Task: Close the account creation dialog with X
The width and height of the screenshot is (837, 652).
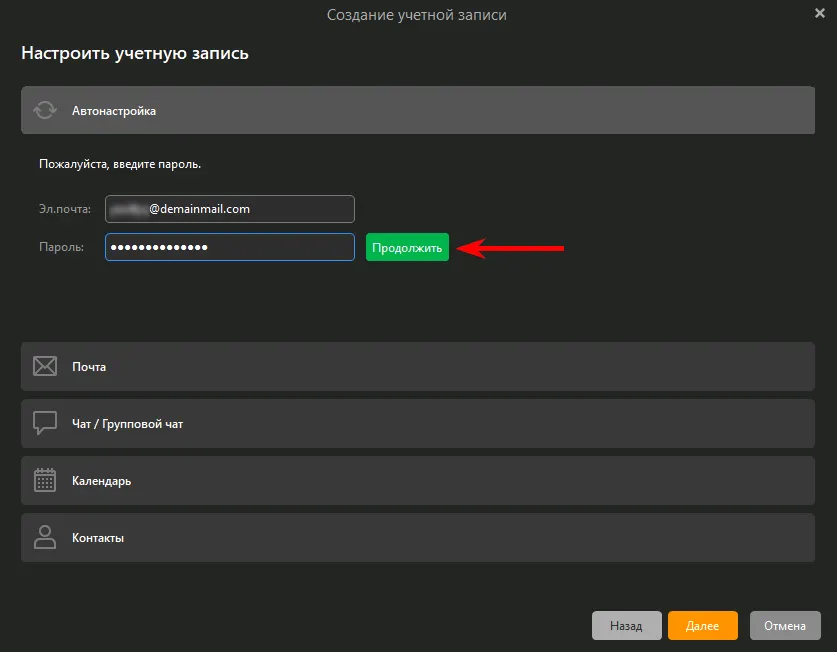Action: 820,13
